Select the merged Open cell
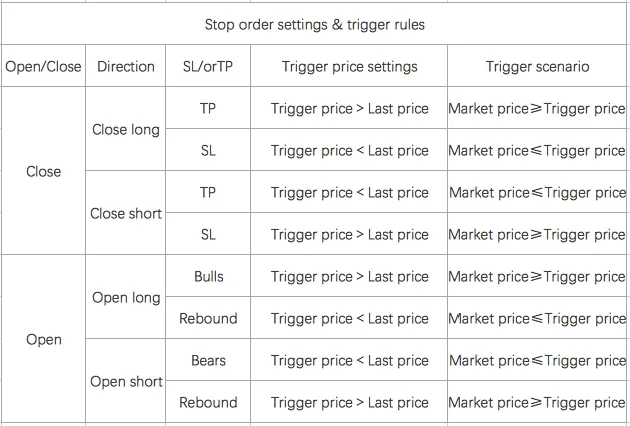630x426 pixels. tap(44, 340)
